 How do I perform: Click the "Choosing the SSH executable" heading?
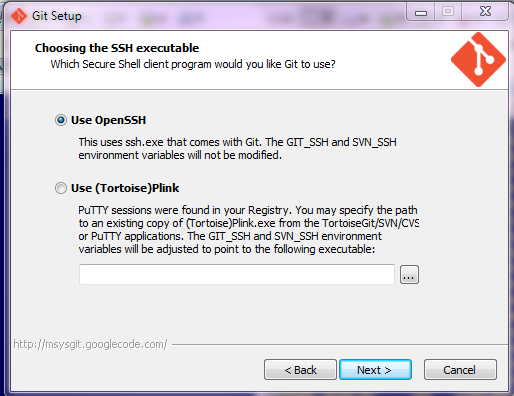(117, 48)
